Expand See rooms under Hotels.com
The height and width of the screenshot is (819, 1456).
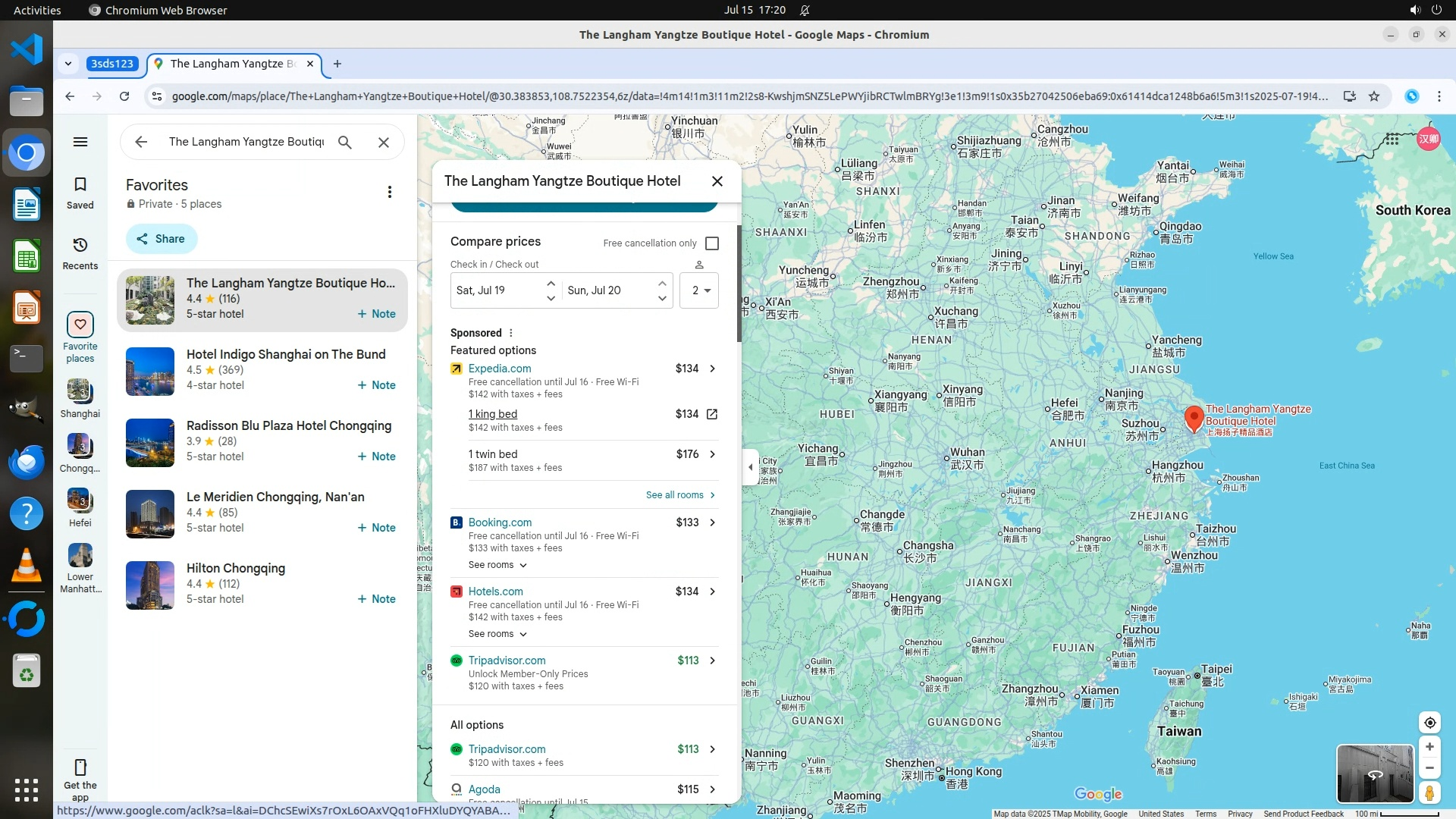(x=497, y=634)
